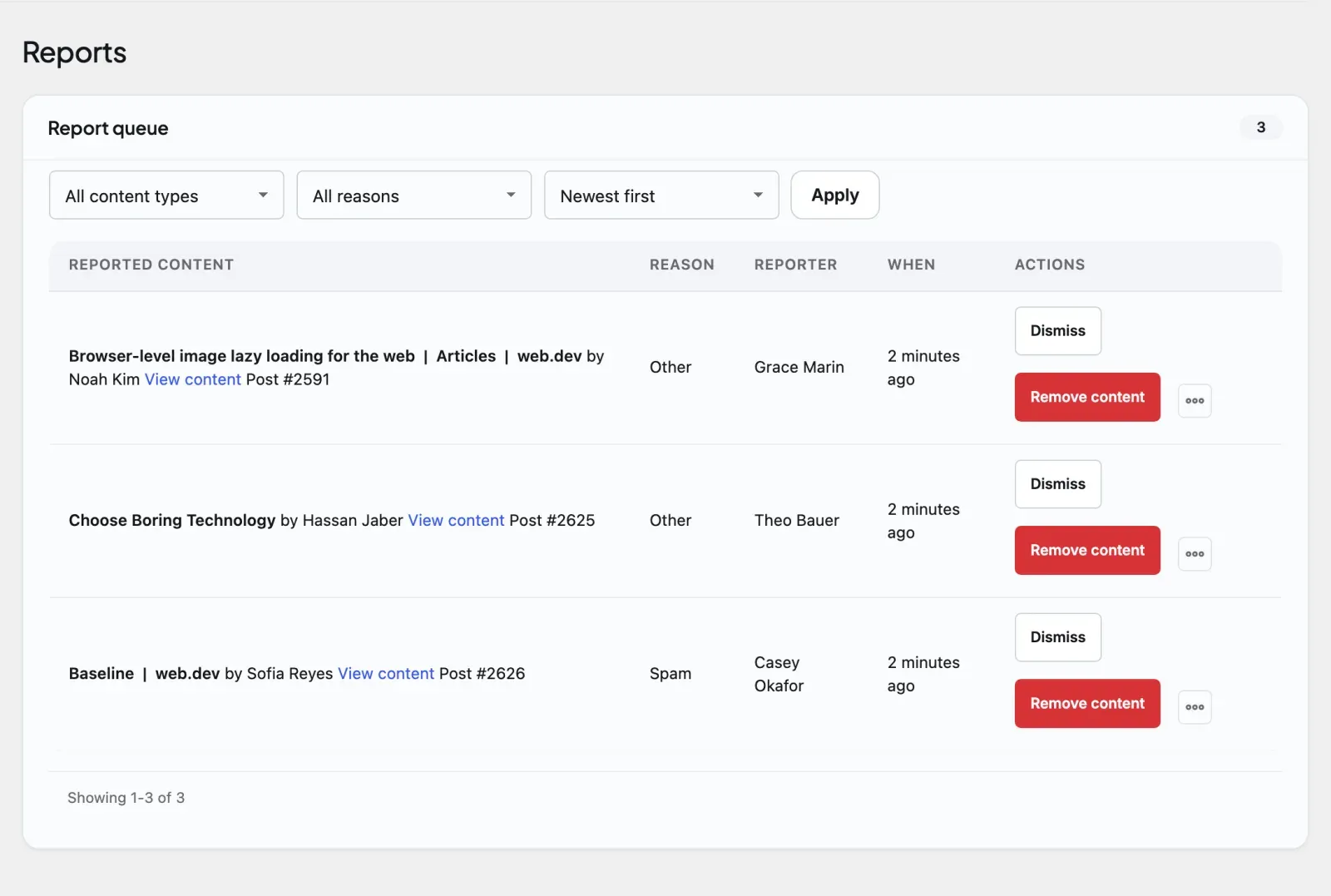This screenshot has width=1331, height=896.
Task: Open View content link for Post #2626
Action: tap(386, 674)
